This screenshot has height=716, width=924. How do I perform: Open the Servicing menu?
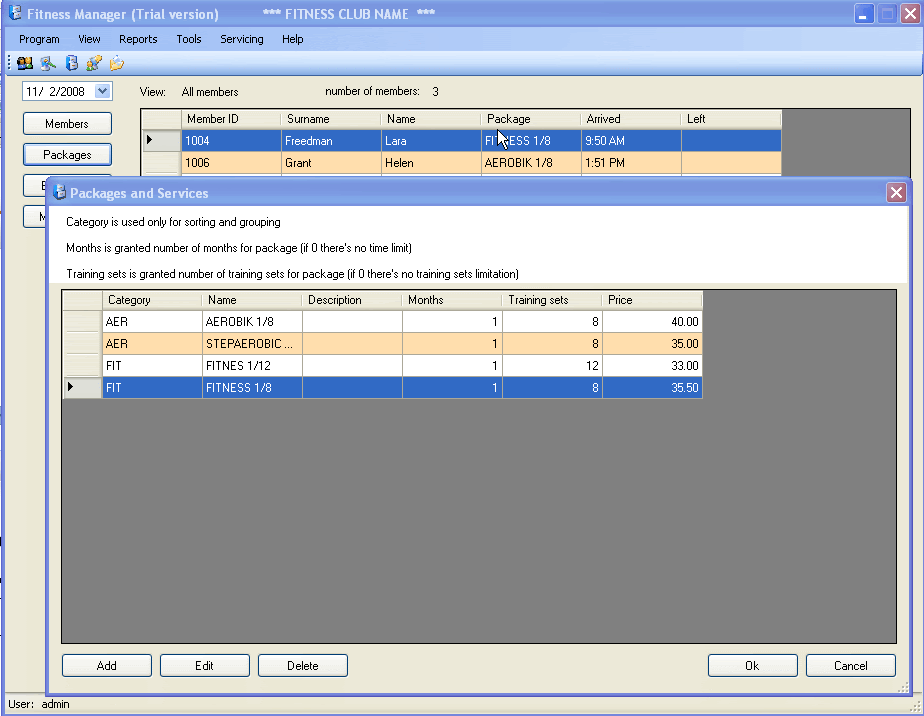point(242,39)
